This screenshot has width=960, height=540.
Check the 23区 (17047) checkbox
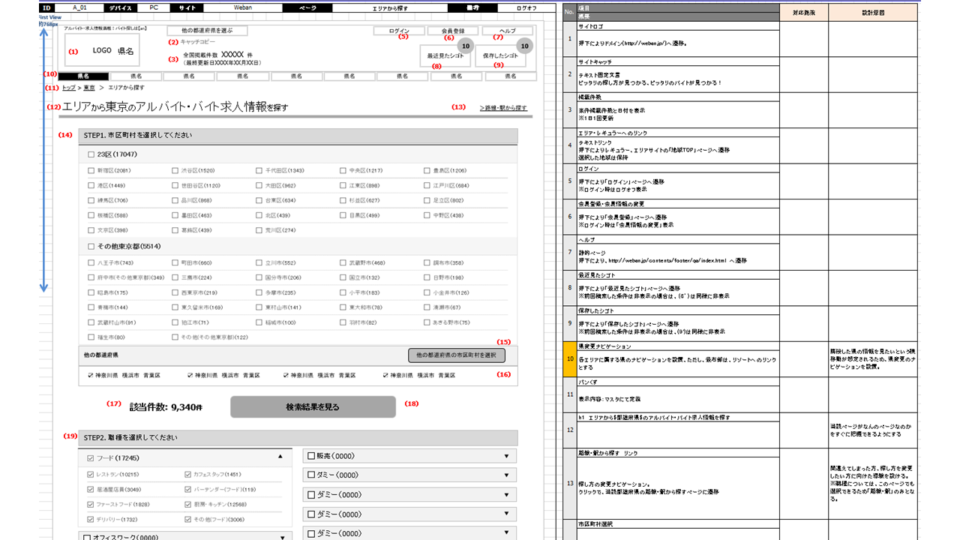[92, 155]
